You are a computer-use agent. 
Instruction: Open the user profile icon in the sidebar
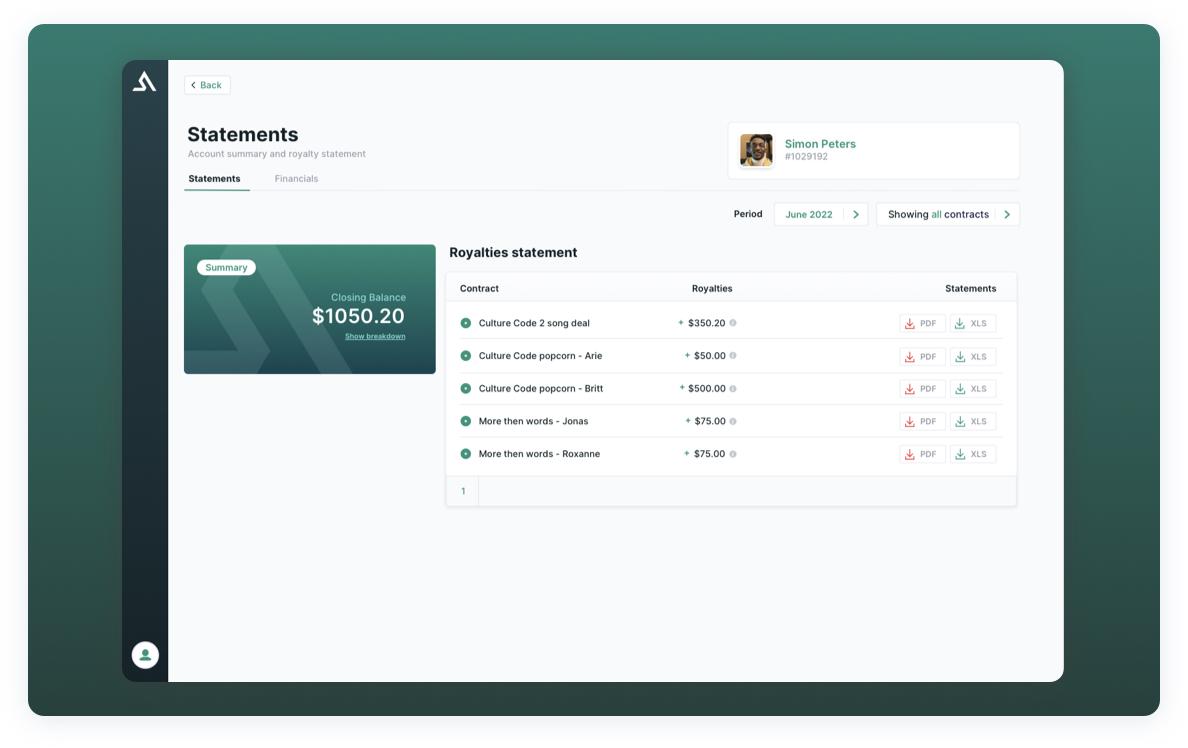tap(145, 655)
